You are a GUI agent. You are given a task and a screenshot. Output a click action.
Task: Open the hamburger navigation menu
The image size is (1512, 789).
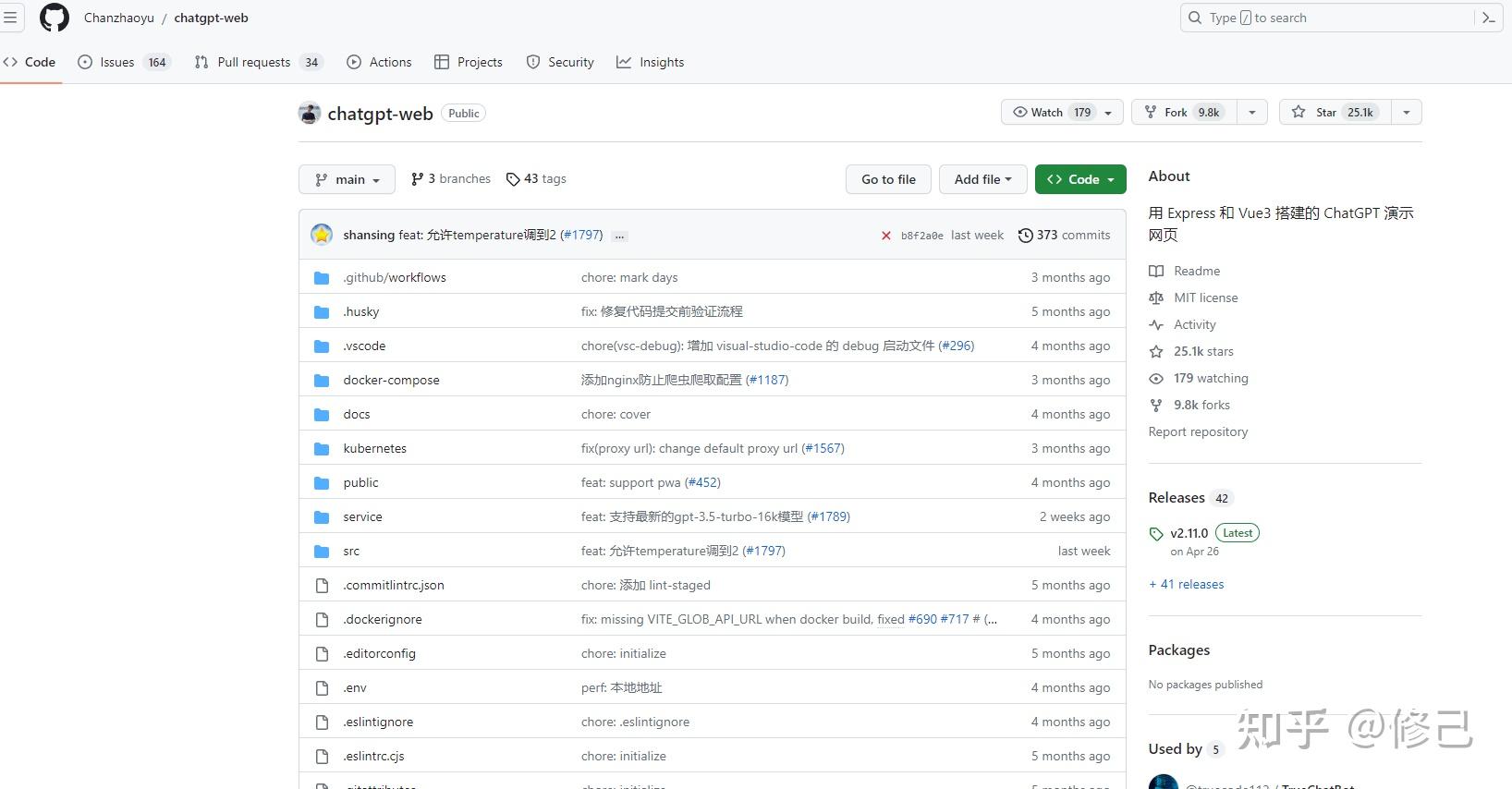pos(10,18)
